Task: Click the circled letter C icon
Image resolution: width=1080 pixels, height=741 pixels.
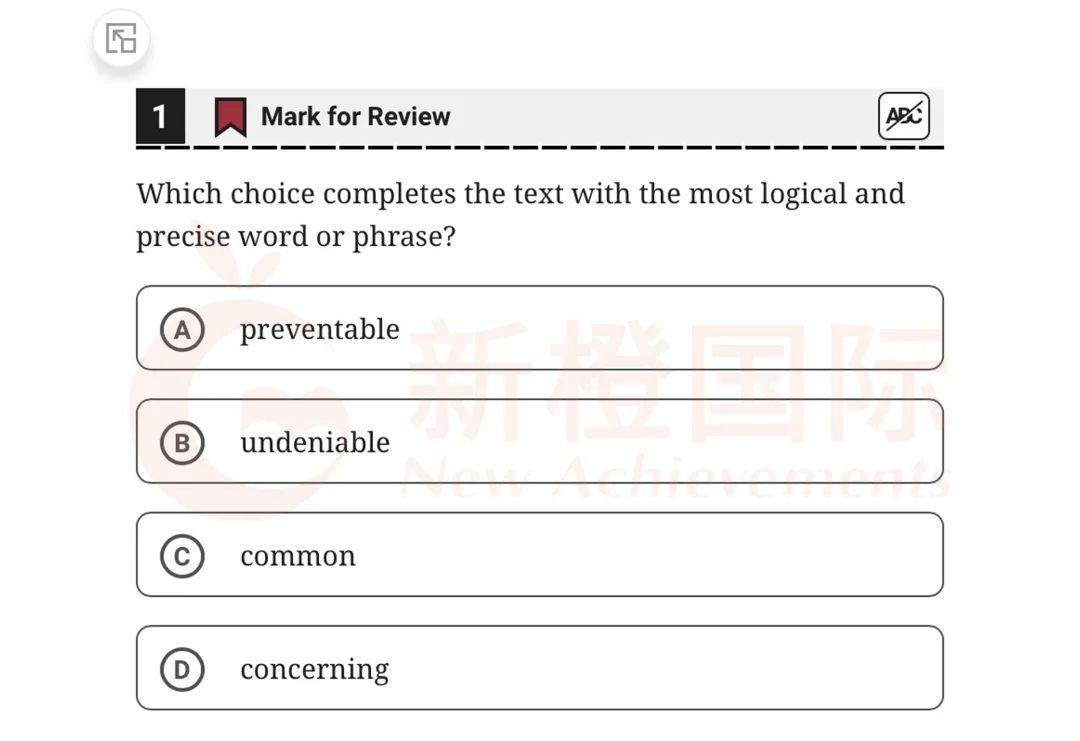Action: [x=182, y=556]
